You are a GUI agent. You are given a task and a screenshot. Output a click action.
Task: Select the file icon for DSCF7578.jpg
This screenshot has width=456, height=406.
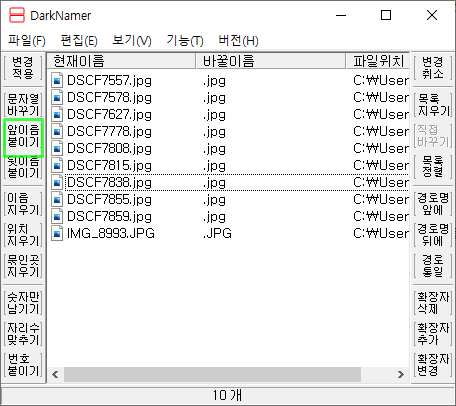(57, 98)
